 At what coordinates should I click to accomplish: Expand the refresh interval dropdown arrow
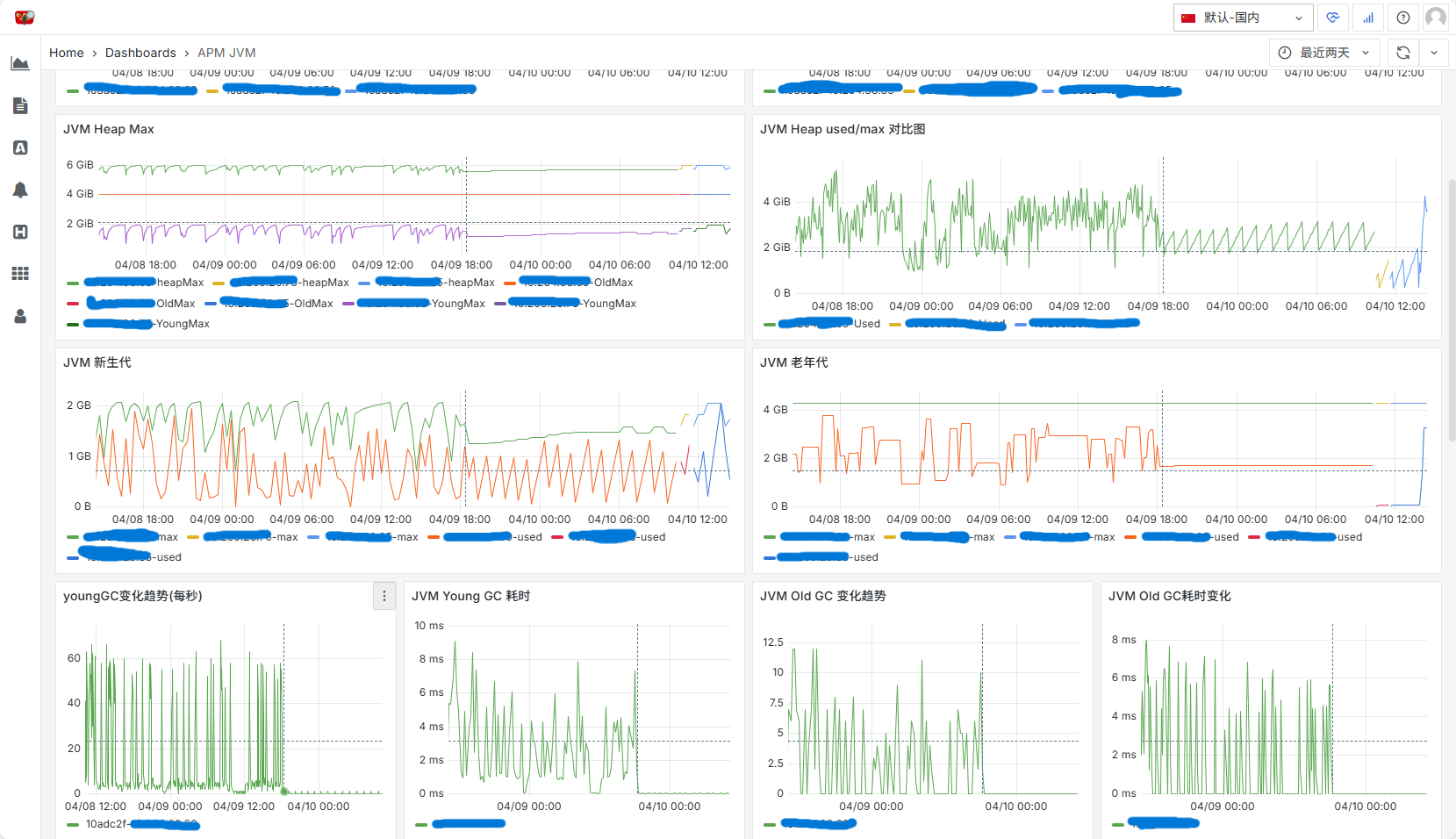(1434, 53)
